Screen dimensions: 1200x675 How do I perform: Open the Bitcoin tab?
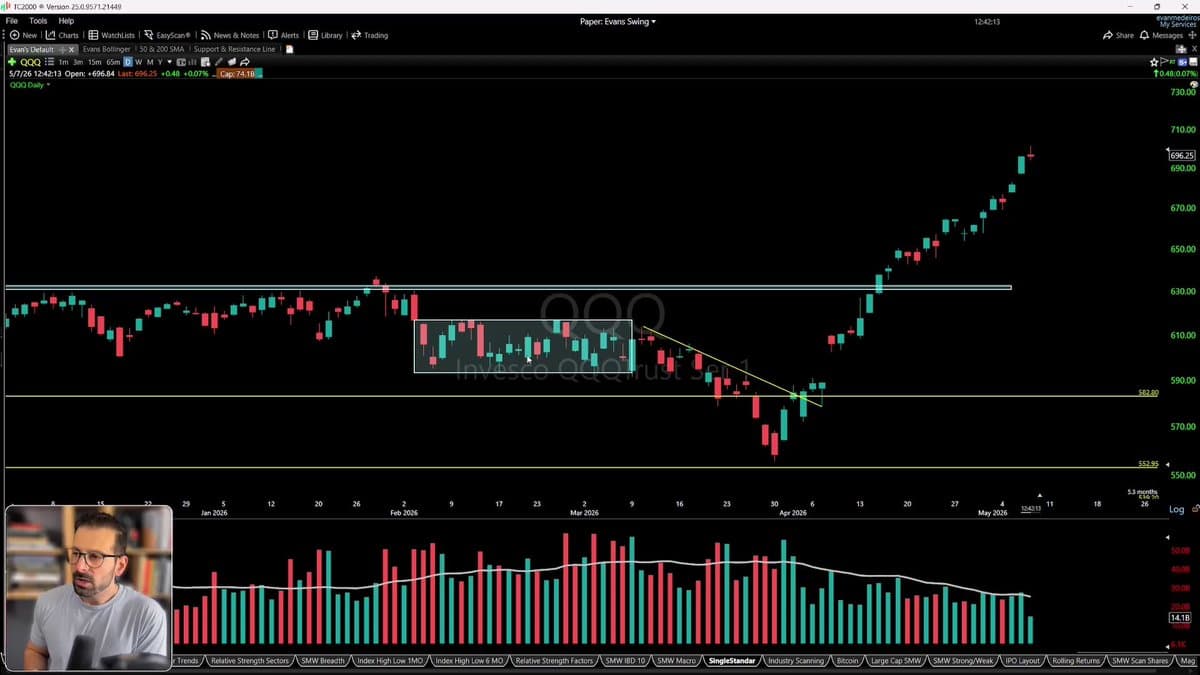click(x=848, y=661)
